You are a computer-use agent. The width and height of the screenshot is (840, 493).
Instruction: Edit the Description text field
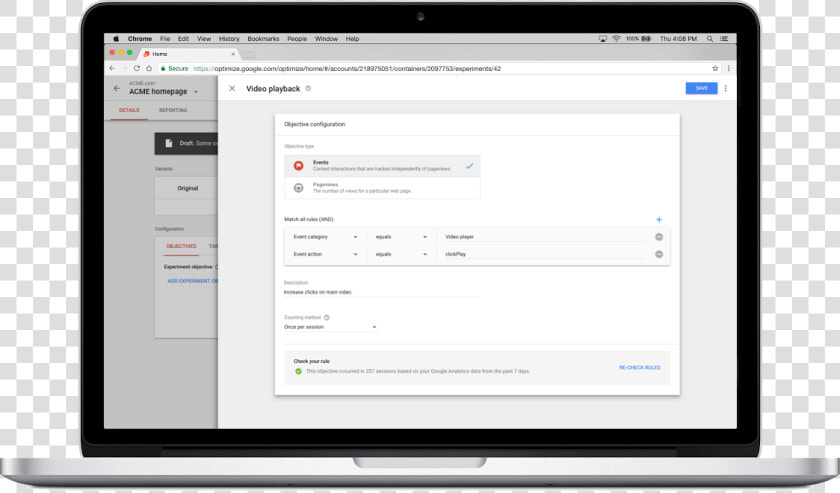(381, 292)
